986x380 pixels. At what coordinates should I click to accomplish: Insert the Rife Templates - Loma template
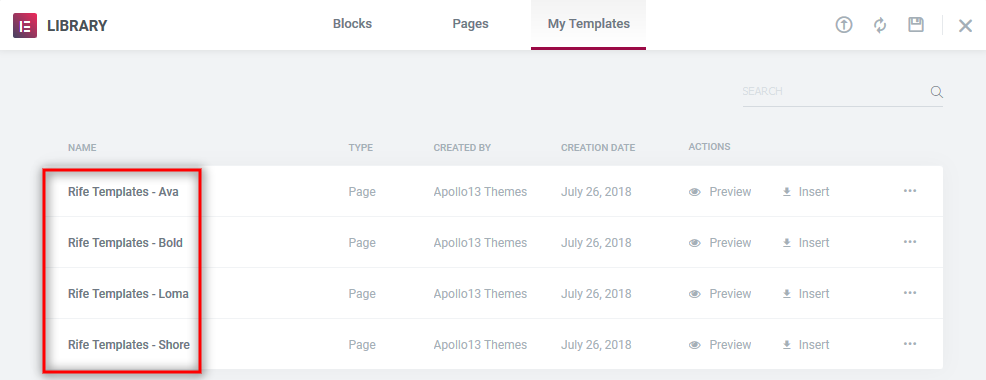(806, 294)
